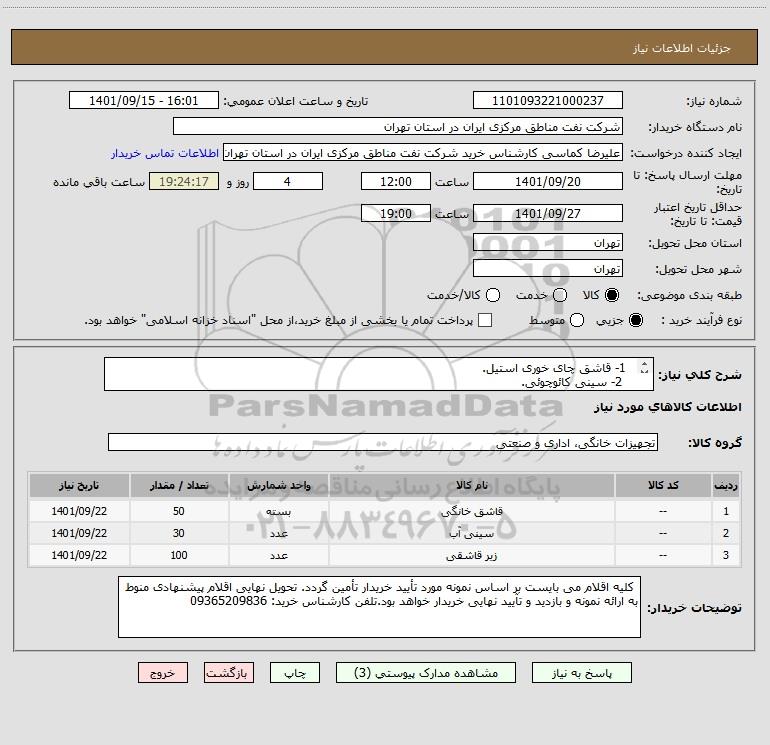Select the 'جزیی' purchase type radio

635,320
